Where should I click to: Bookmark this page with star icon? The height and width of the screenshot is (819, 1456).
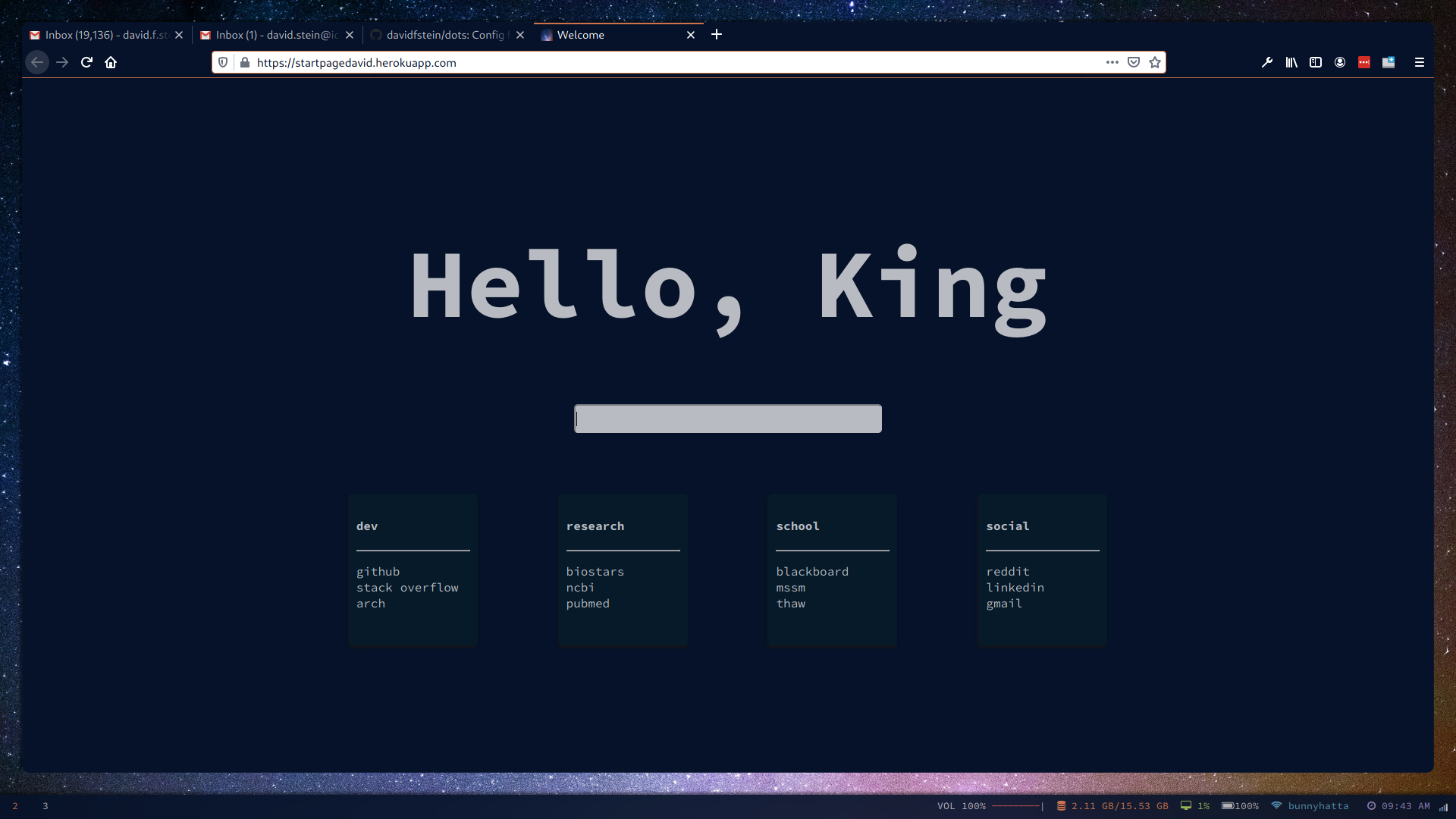(x=1155, y=62)
